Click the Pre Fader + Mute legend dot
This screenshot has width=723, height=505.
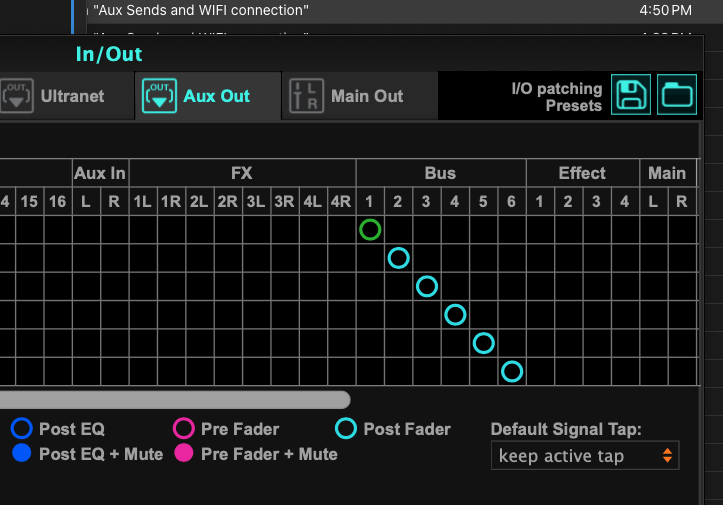tap(184, 453)
